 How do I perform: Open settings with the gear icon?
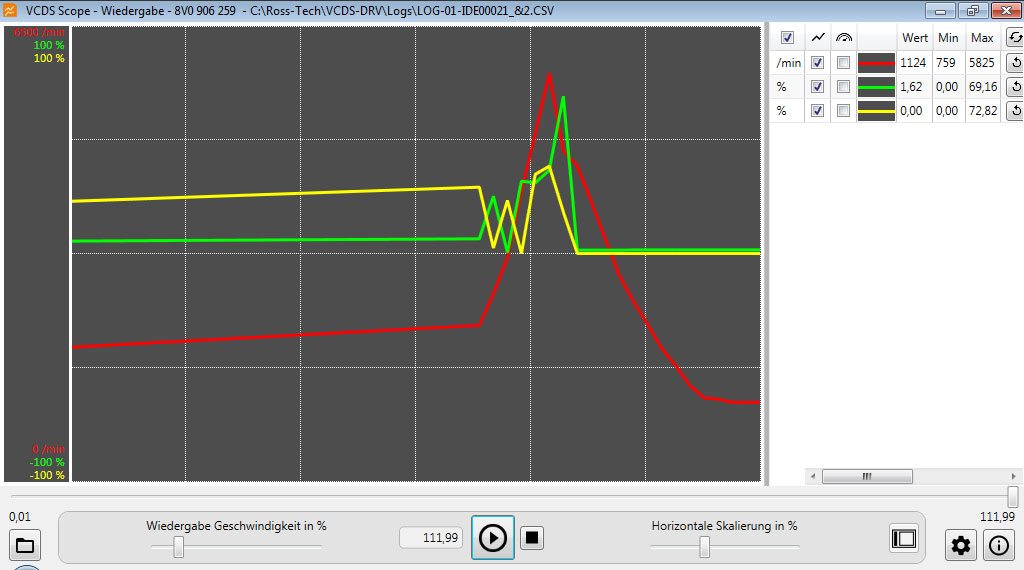[961, 546]
